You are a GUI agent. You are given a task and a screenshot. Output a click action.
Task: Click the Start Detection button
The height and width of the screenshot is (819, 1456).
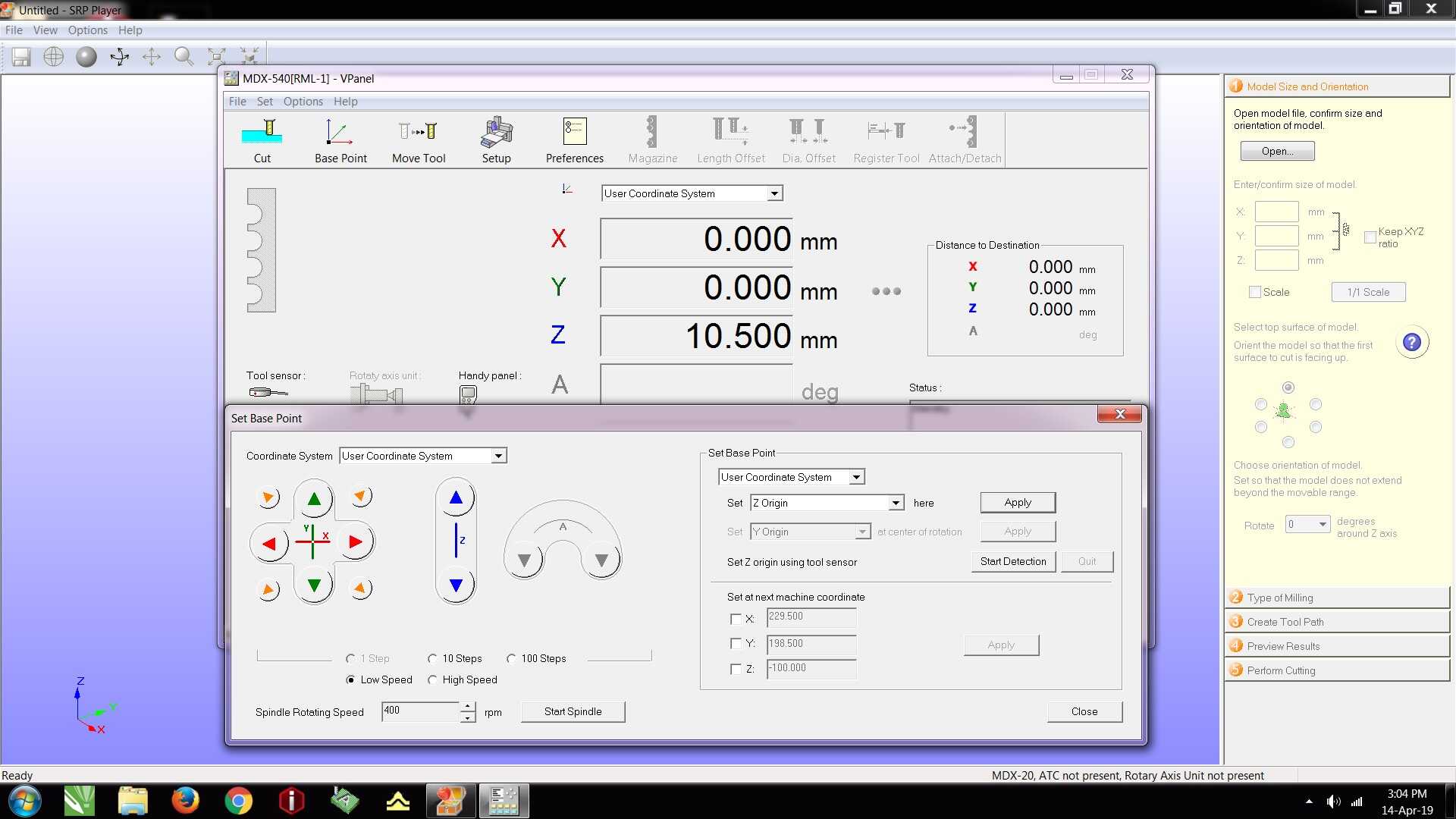1012,562
